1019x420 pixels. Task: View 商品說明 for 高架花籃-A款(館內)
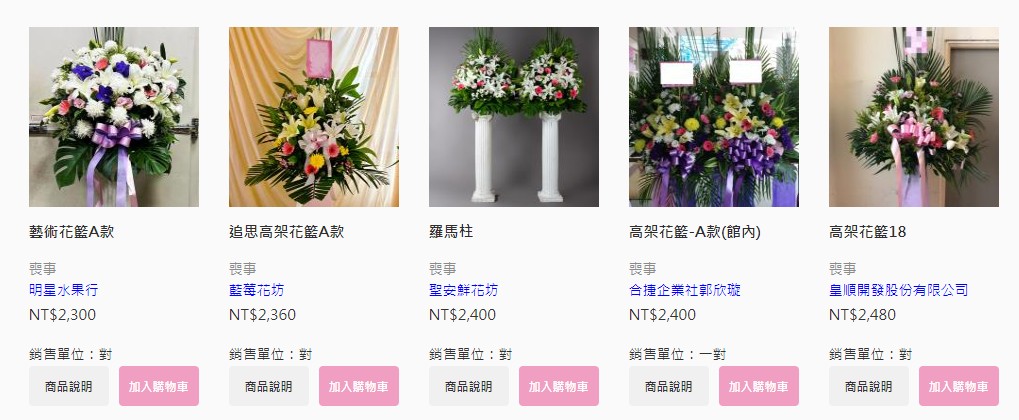tap(669, 386)
